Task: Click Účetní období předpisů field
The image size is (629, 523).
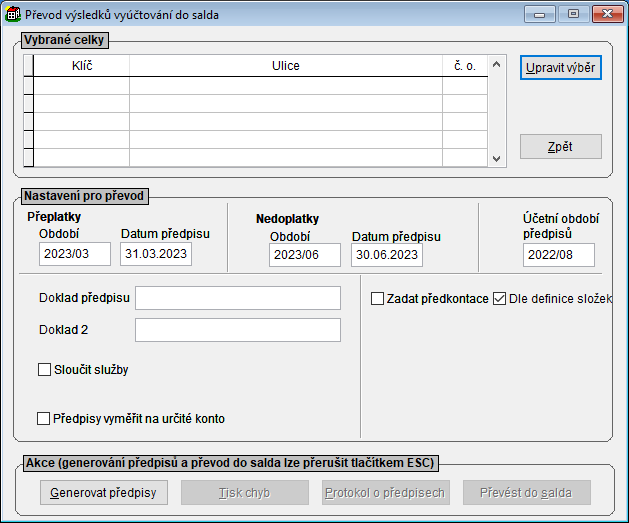Action: [558, 256]
